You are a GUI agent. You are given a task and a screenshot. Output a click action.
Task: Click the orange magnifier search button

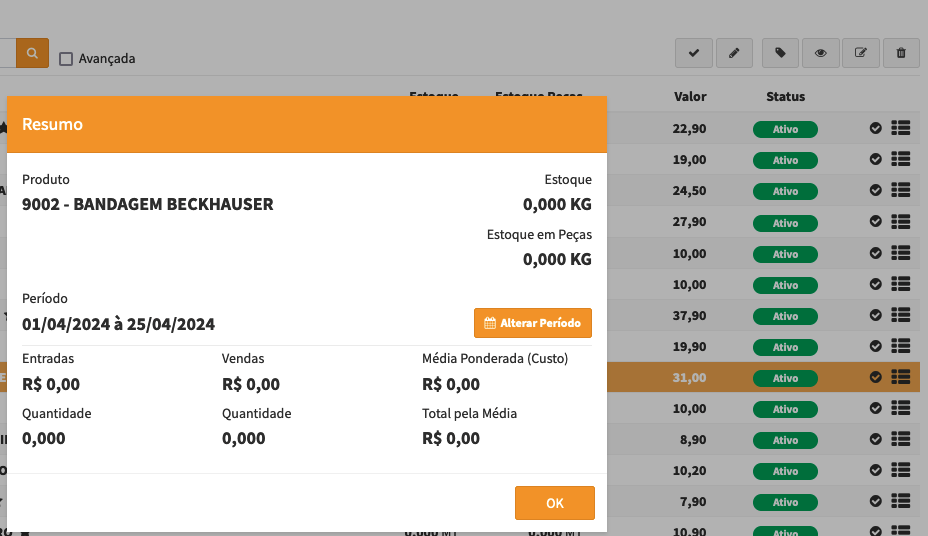[32, 53]
